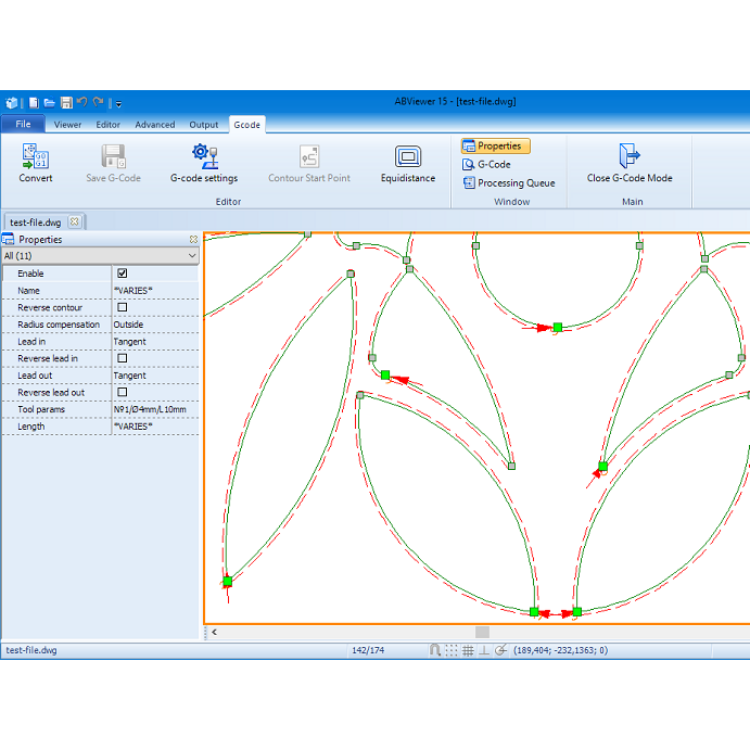750x750 pixels.
Task: Click the Equidistance tool icon
Action: pyautogui.click(x=408, y=157)
